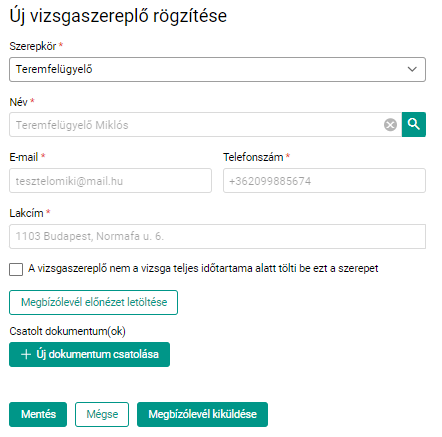Click the Mentés button
442x437 pixels.
(x=38, y=414)
